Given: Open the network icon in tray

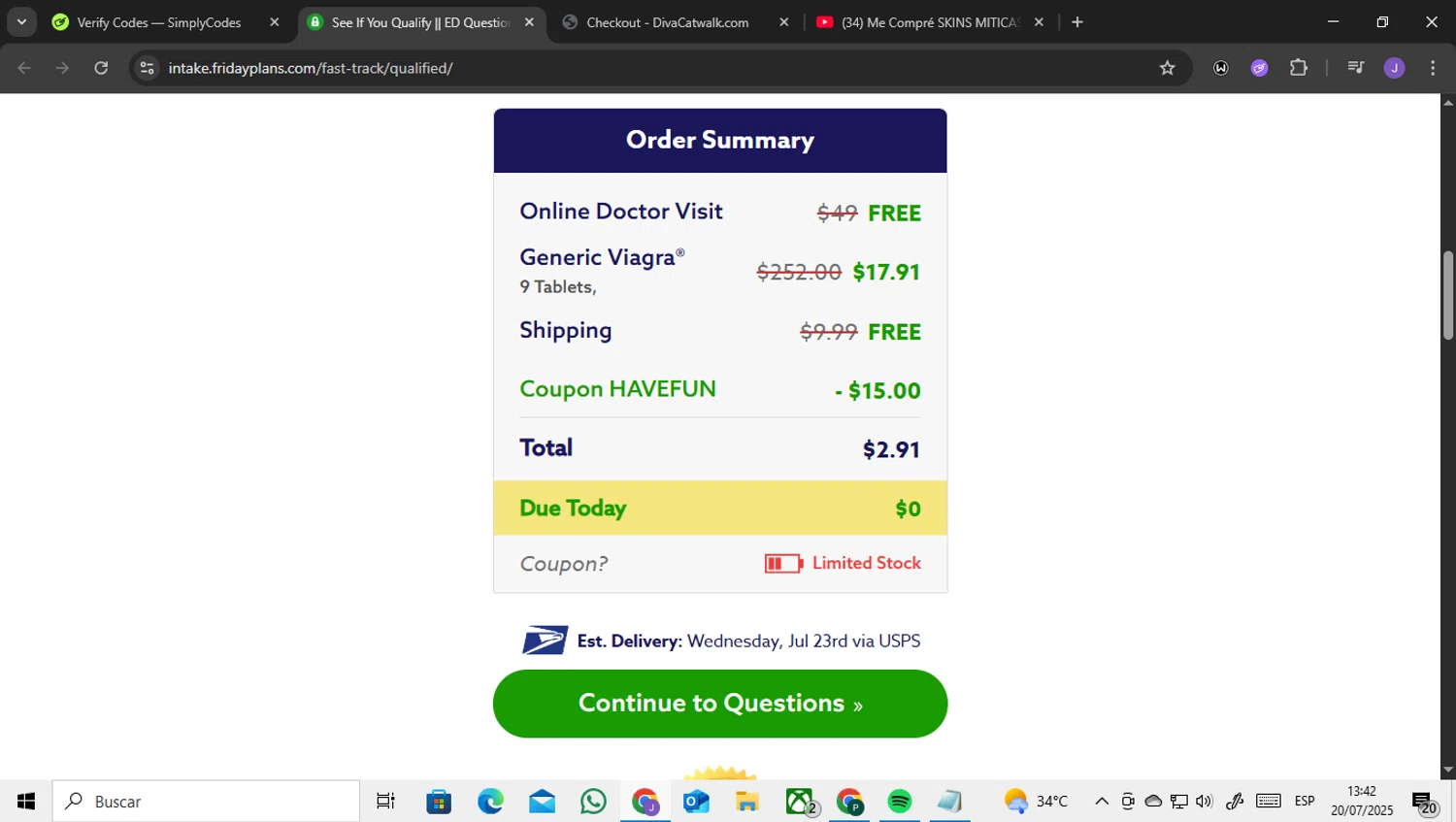Looking at the screenshot, I should click(x=1178, y=801).
